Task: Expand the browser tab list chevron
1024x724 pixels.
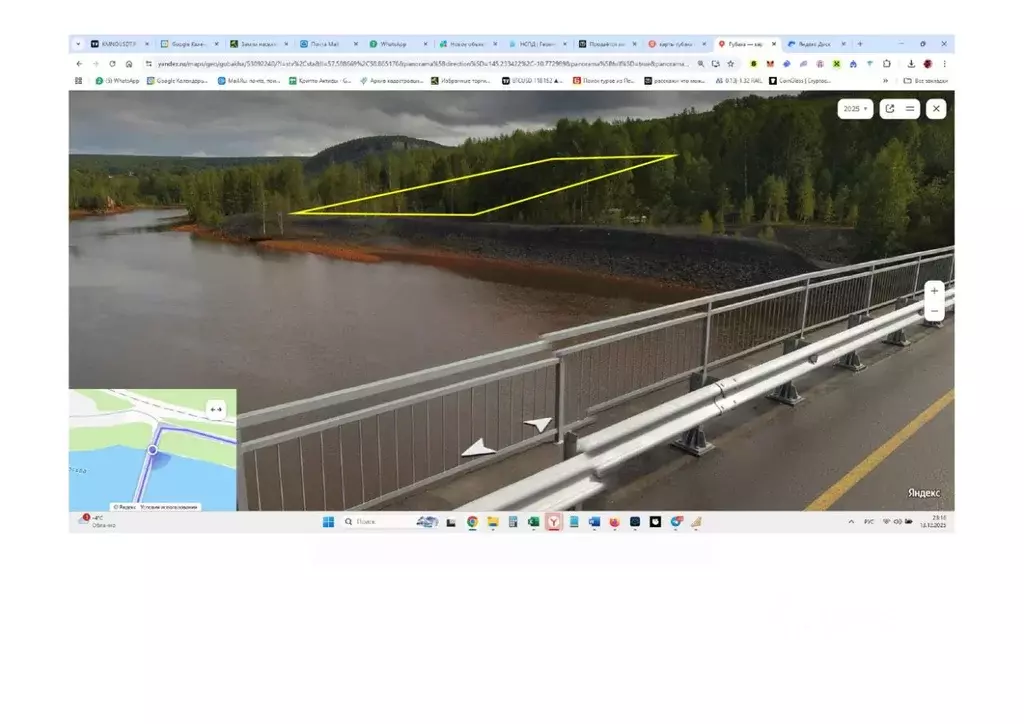Action: click(x=78, y=44)
